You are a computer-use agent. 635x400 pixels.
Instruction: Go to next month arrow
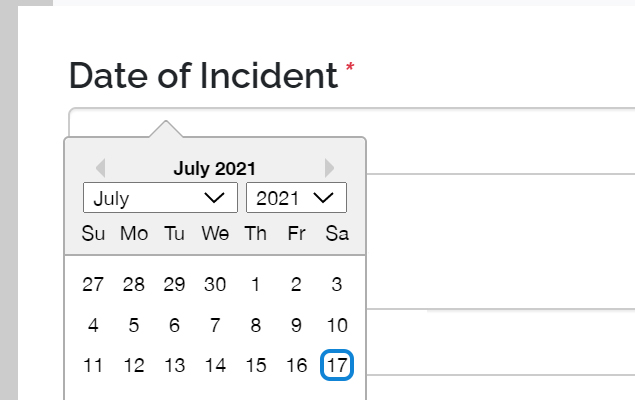click(330, 168)
